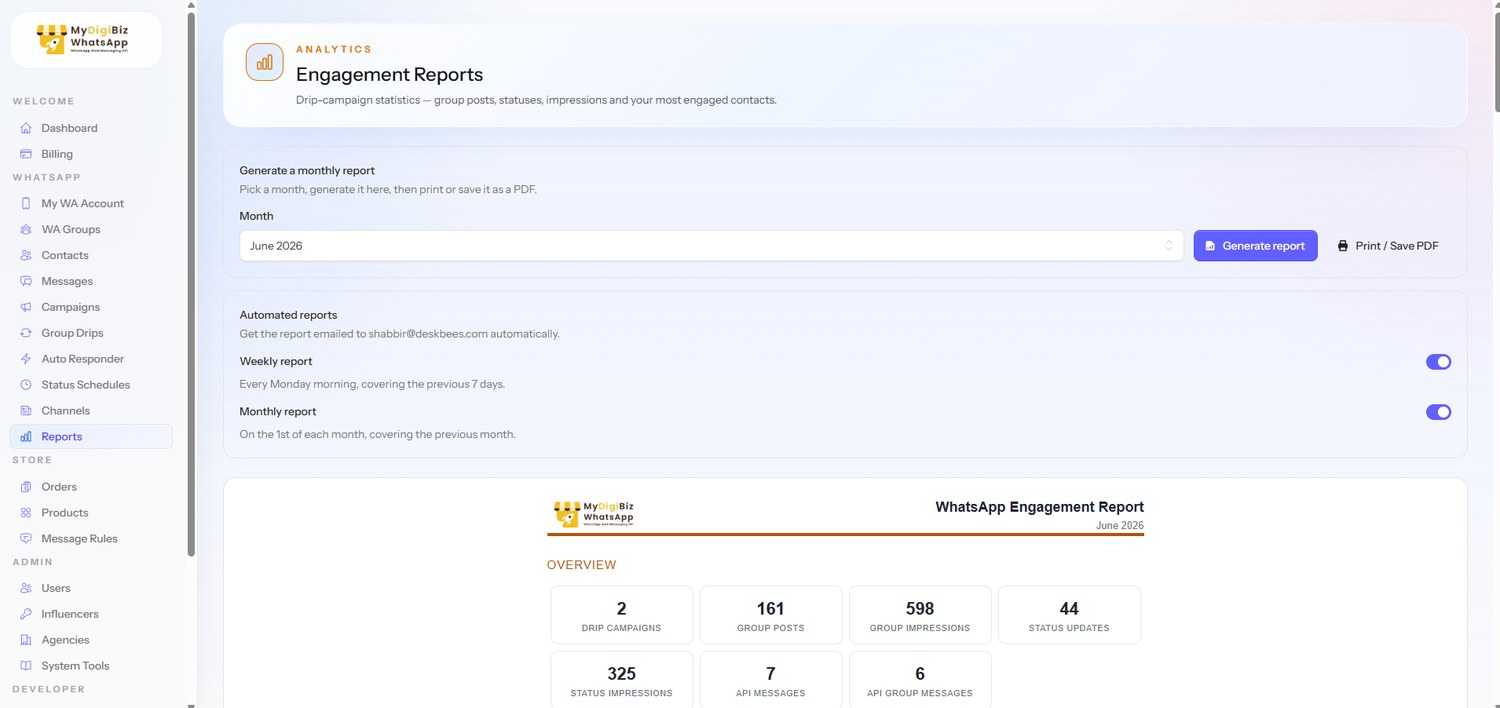Click the Drip Campaigns stat card showing 2
Viewport: 1500px width, 708px height.
(622, 615)
